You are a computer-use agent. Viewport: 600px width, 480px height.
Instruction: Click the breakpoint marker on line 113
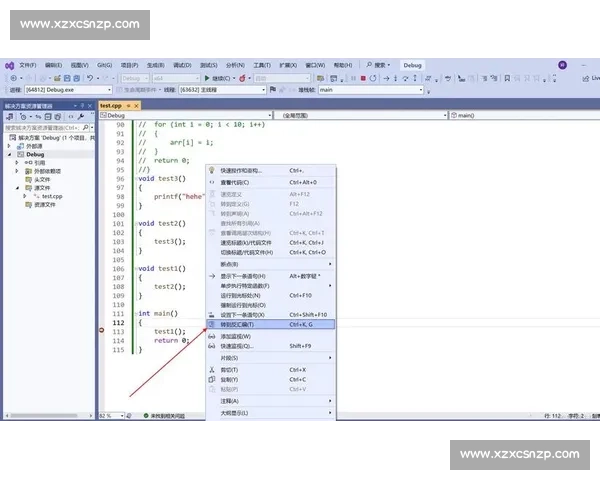coord(103,330)
